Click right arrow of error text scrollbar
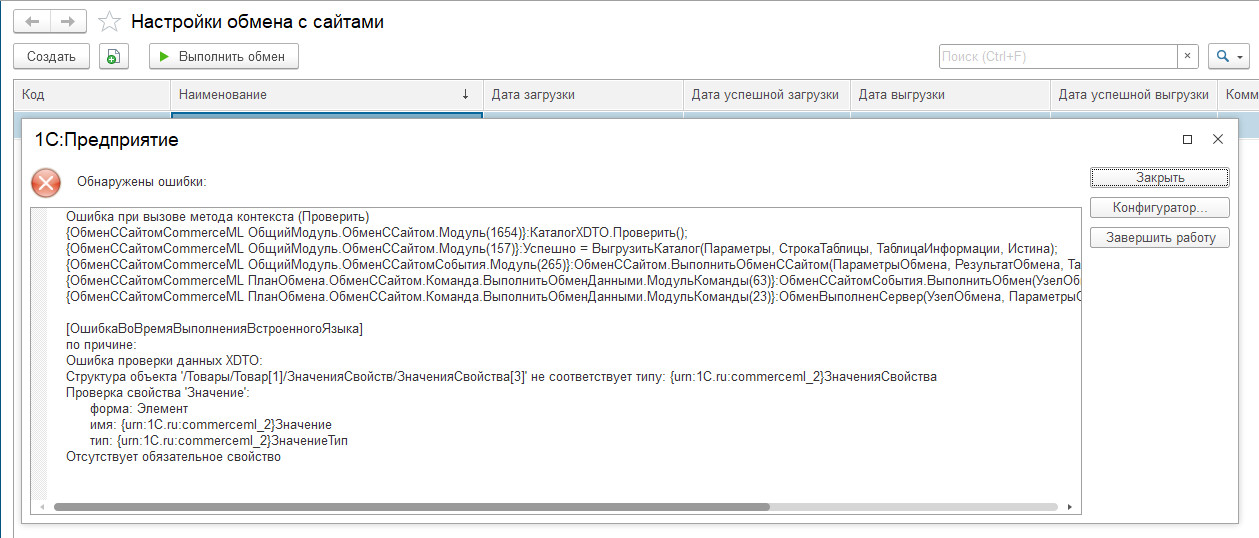 [1071, 507]
